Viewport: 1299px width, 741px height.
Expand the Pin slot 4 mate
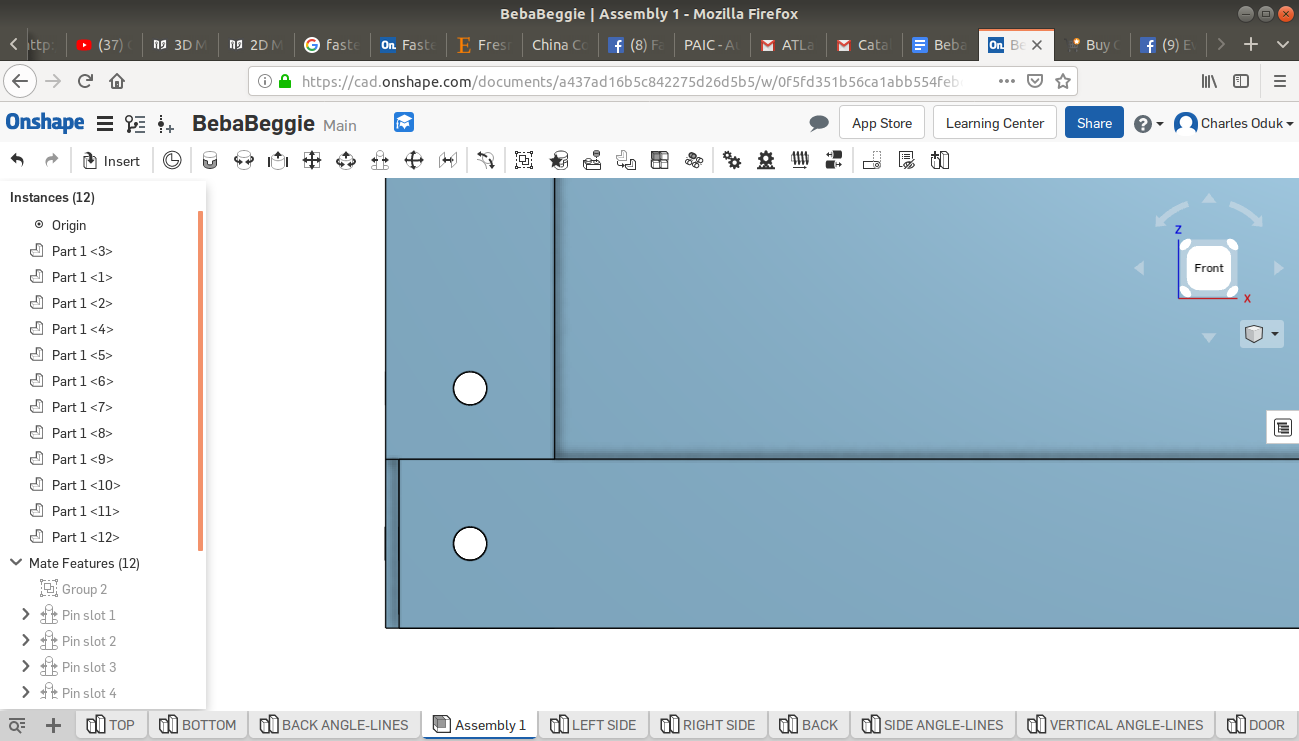26,693
